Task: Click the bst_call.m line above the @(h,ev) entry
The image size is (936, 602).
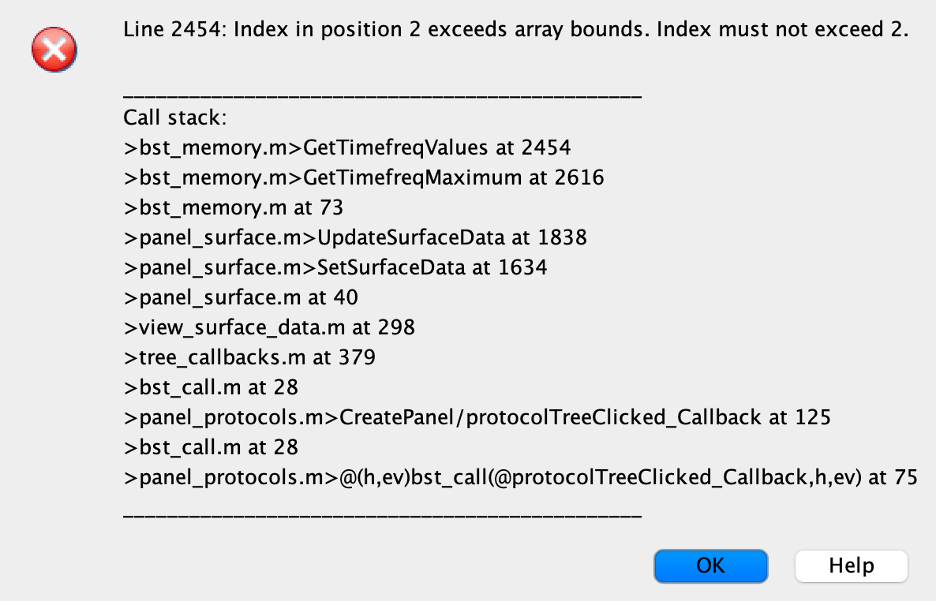Action: coord(211,447)
